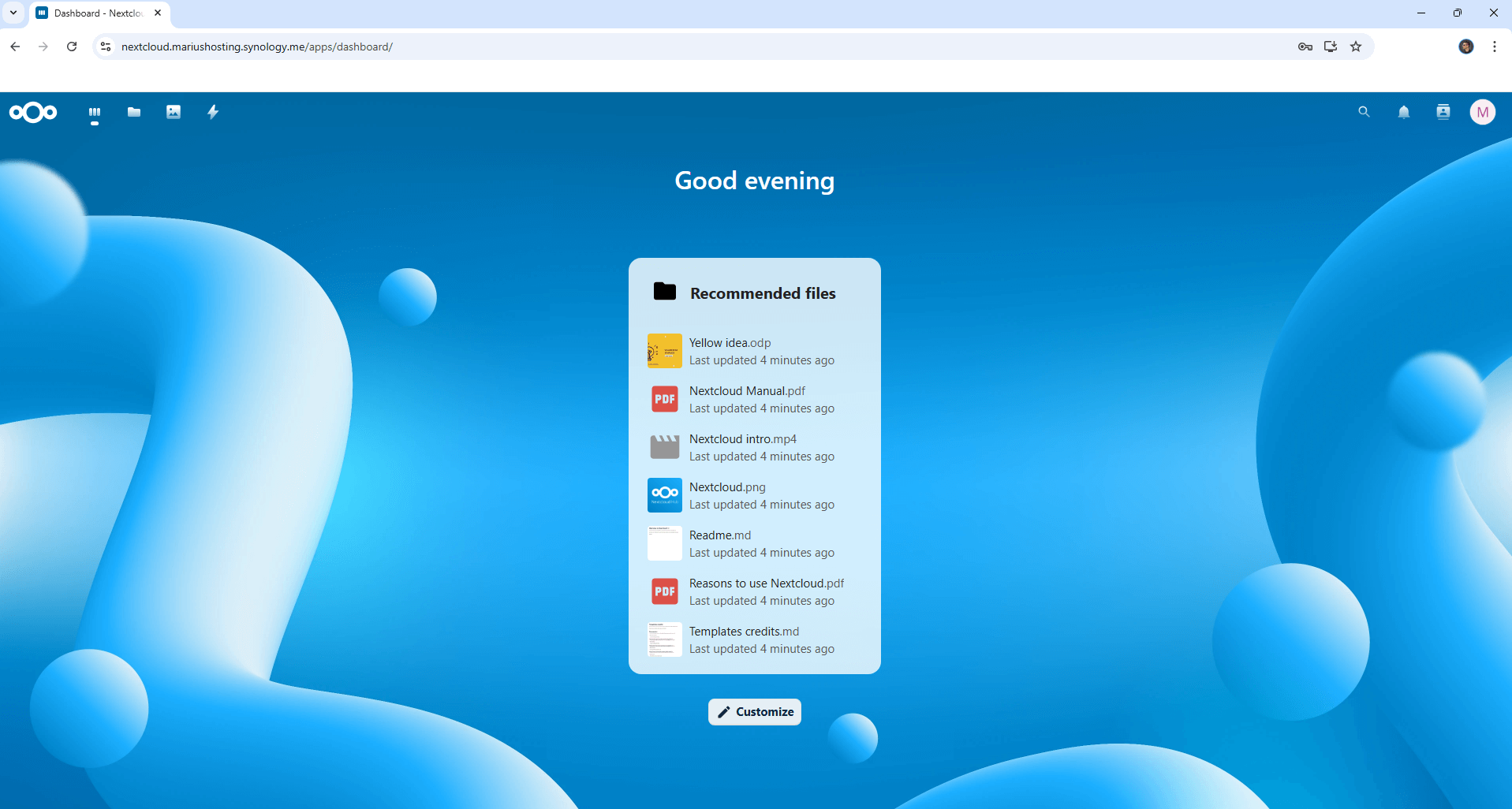Open the Dashboard app icon

pyautogui.click(x=95, y=113)
